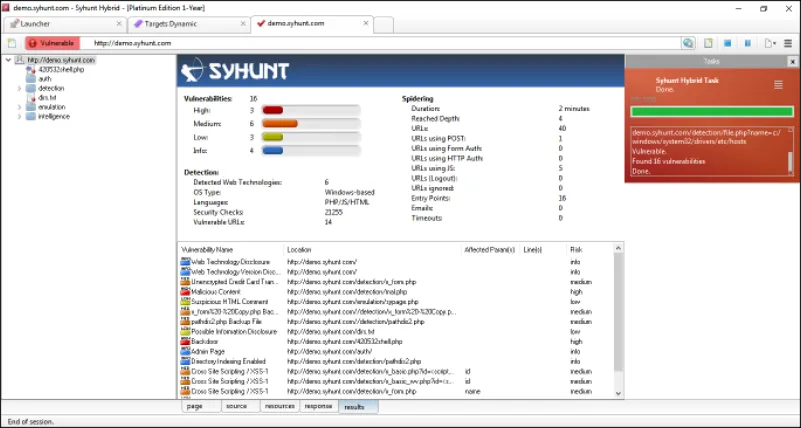Click the Medium vulnerabilities orange bar
Image resolution: width=801 pixels, height=428 pixels.
[x=279, y=124]
